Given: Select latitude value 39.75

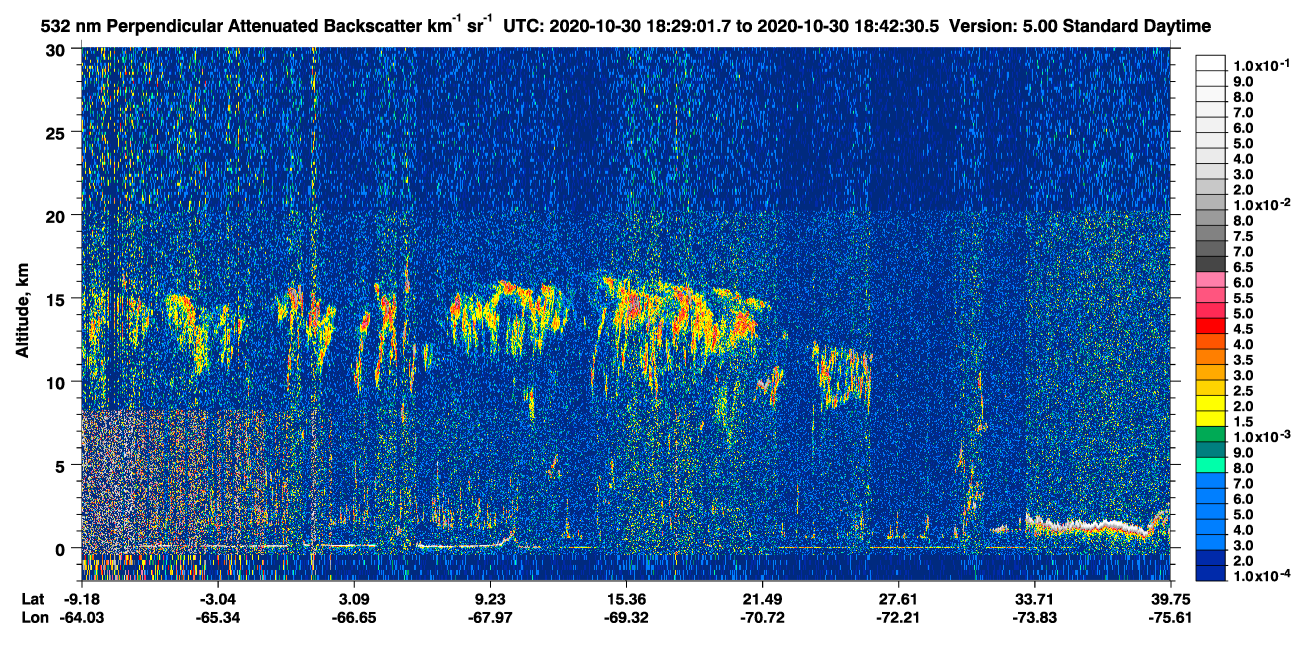Looking at the screenshot, I should [x=1170, y=599].
